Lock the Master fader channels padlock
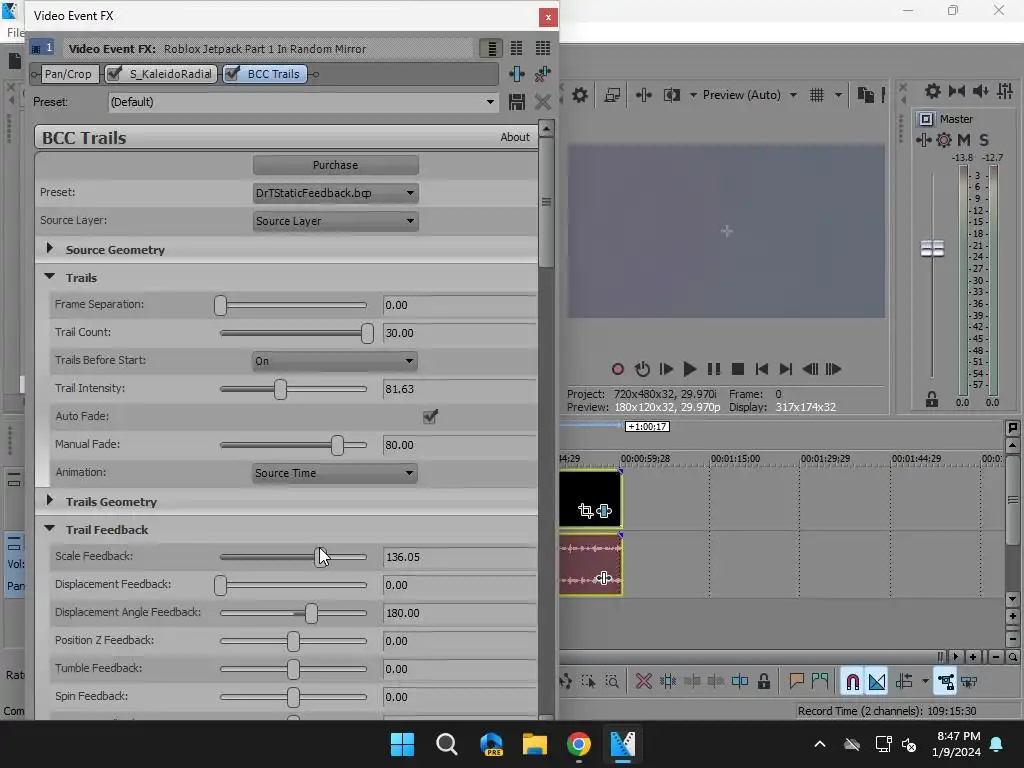This screenshot has width=1024, height=768. click(x=932, y=400)
